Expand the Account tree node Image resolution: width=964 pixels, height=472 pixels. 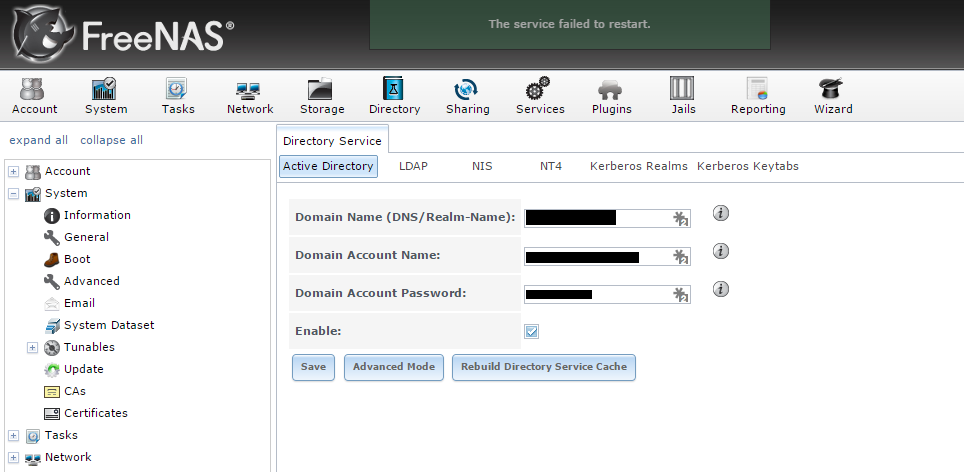click(x=14, y=171)
